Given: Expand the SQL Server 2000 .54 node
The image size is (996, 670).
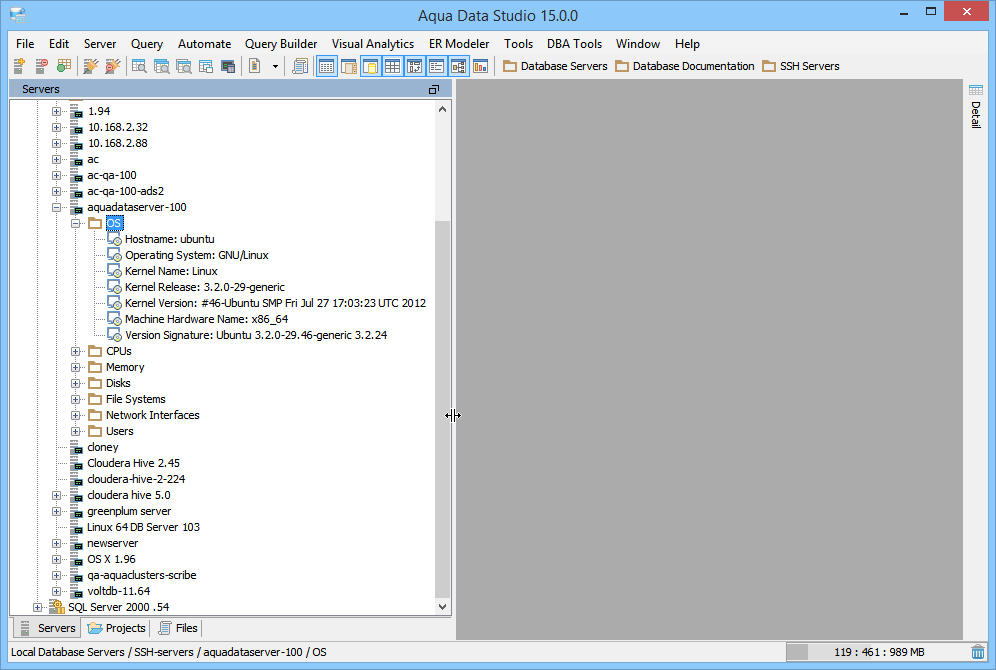Looking at the screenshot, I should (x=37, y=607).
